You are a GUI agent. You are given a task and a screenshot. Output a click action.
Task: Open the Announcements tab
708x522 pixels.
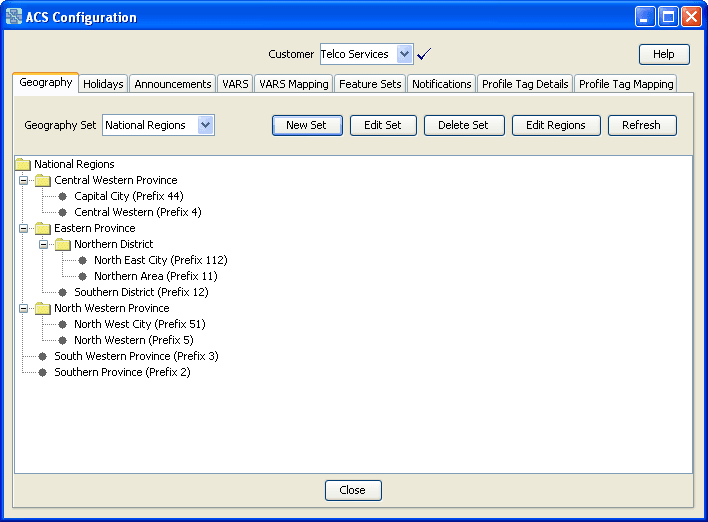pos(172,84)
